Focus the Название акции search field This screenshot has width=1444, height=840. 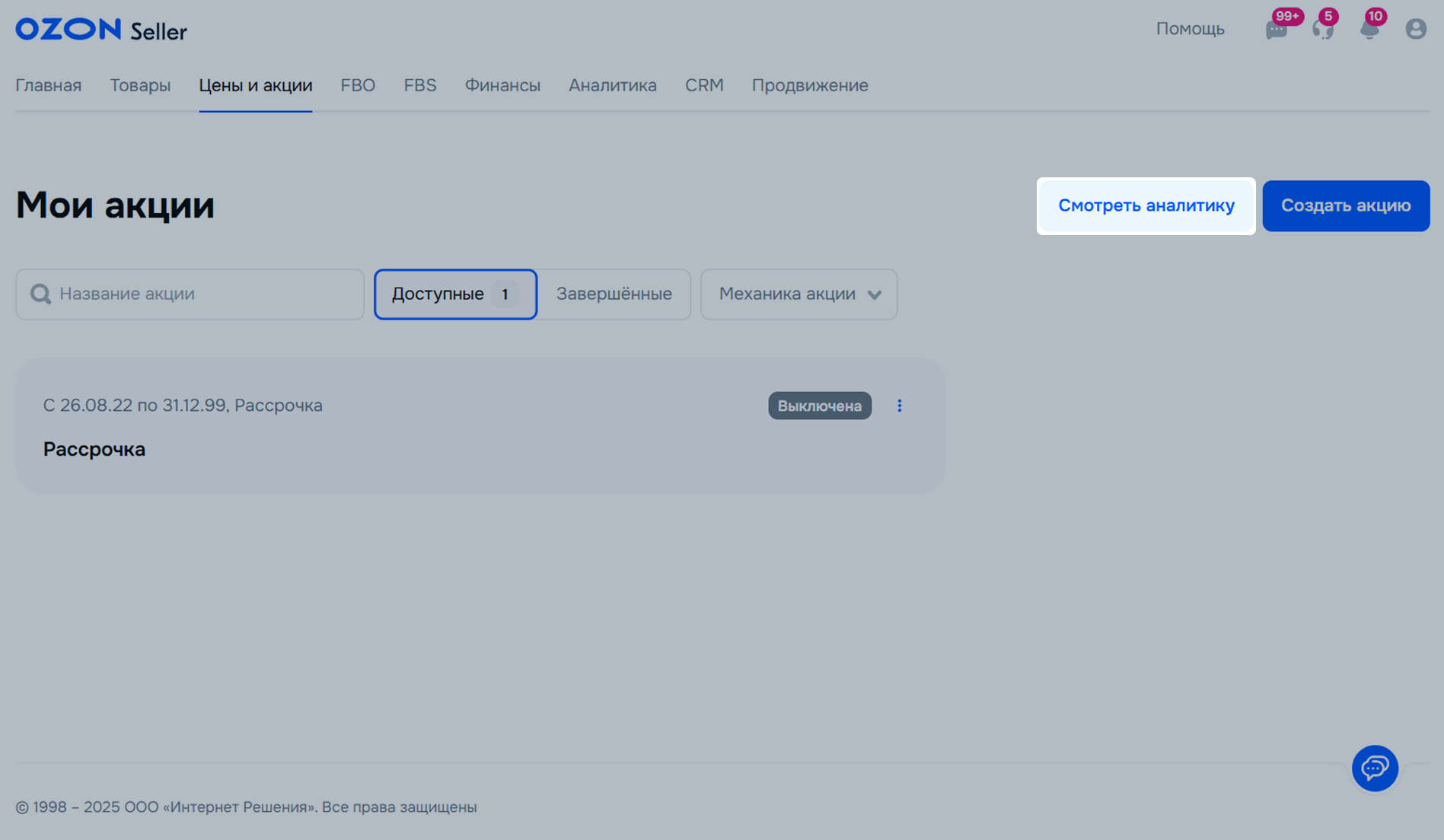[202, 294]
